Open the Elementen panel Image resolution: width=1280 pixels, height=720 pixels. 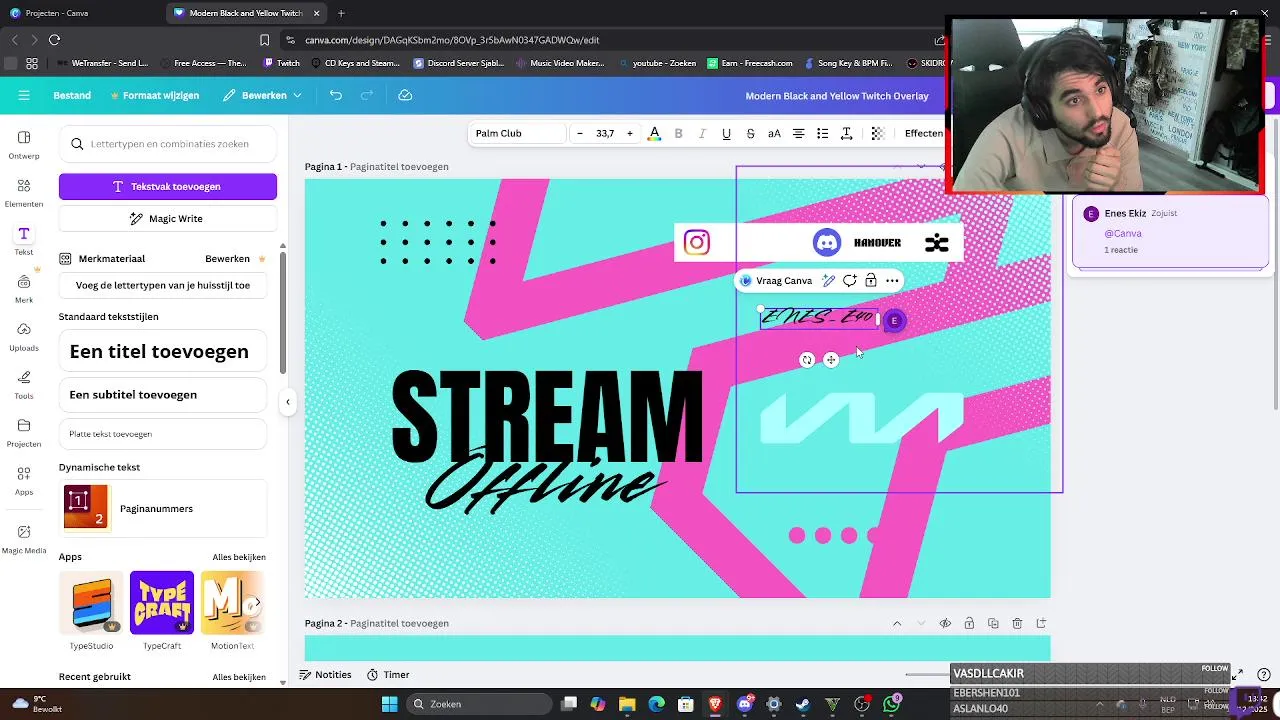24,192
